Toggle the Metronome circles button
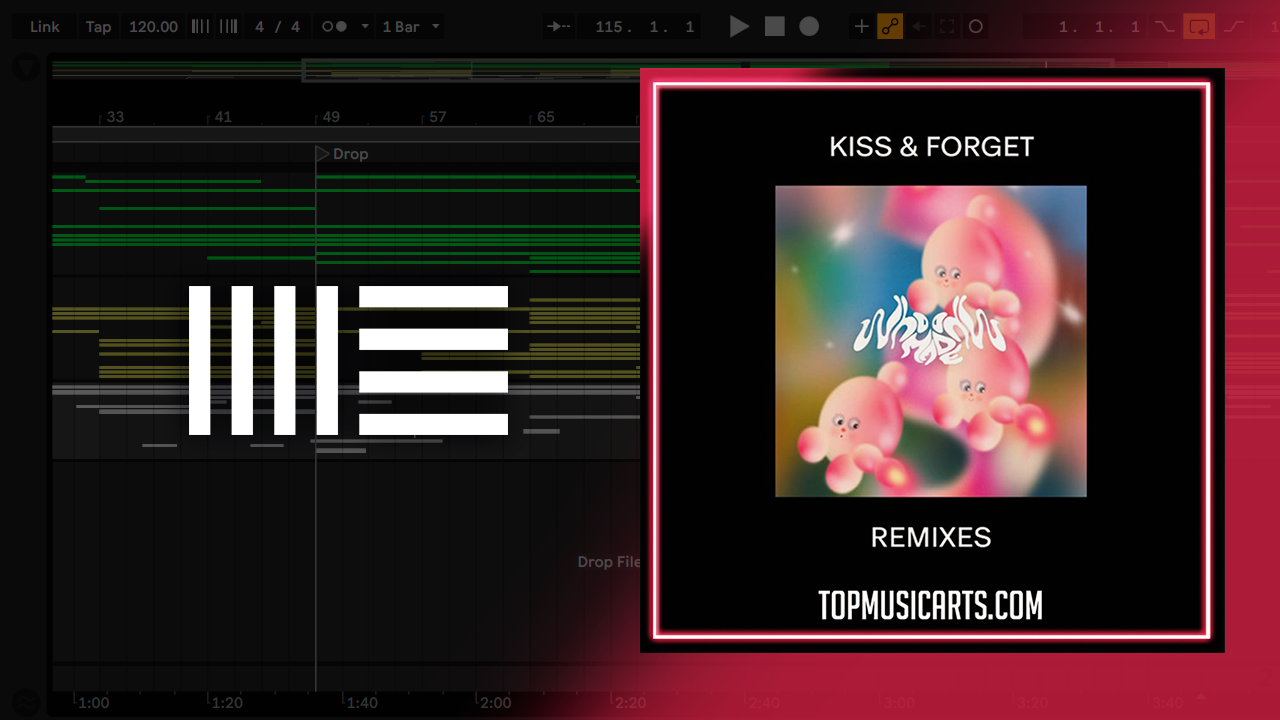The height and width of the screenshot is (720, 1280). (x=334, y=27)
